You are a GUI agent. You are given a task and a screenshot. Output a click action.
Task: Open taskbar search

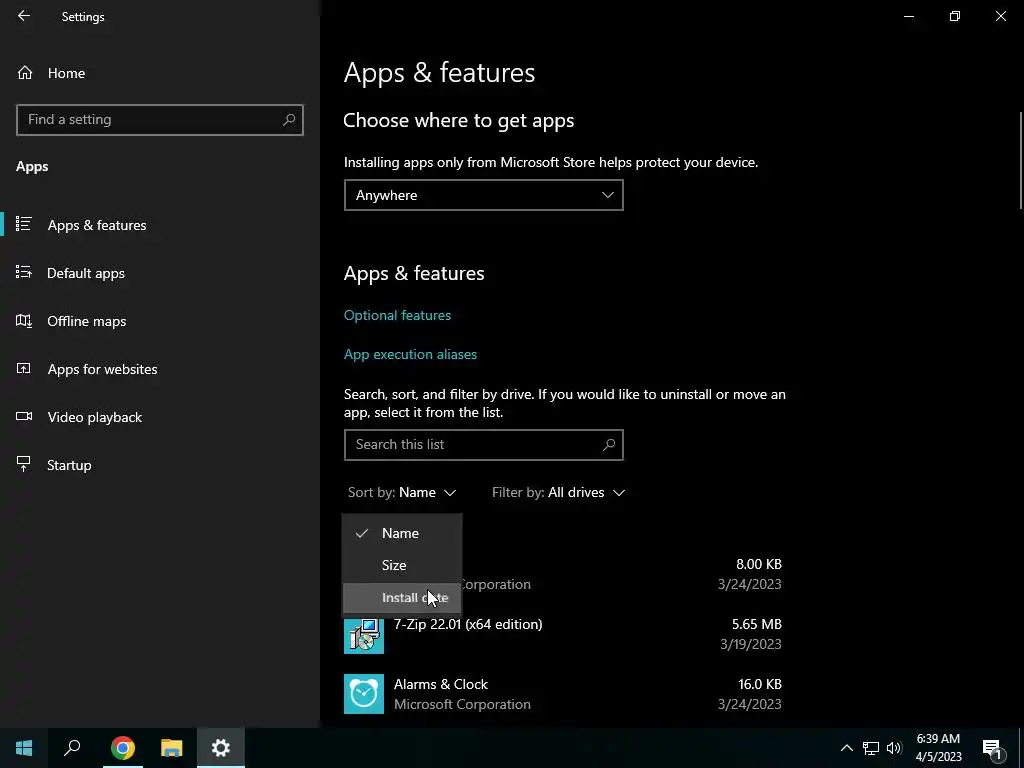tap(72, 748)
